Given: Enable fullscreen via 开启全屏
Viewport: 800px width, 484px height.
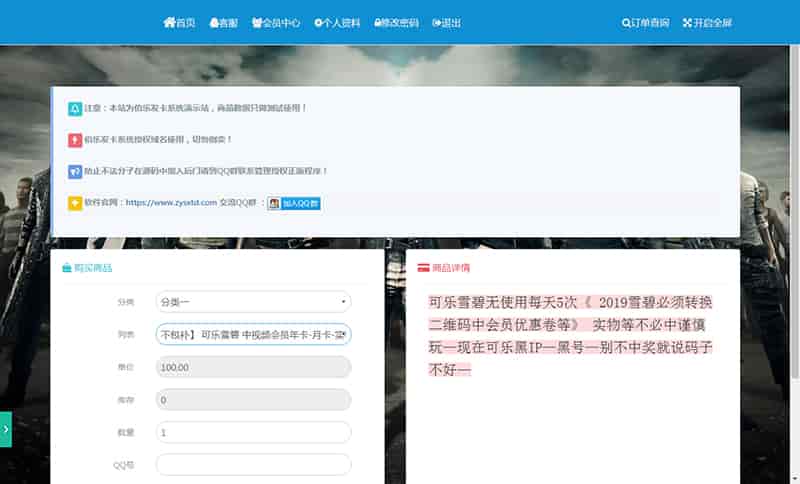Looking at the screenshot, I should coord(707,23).
